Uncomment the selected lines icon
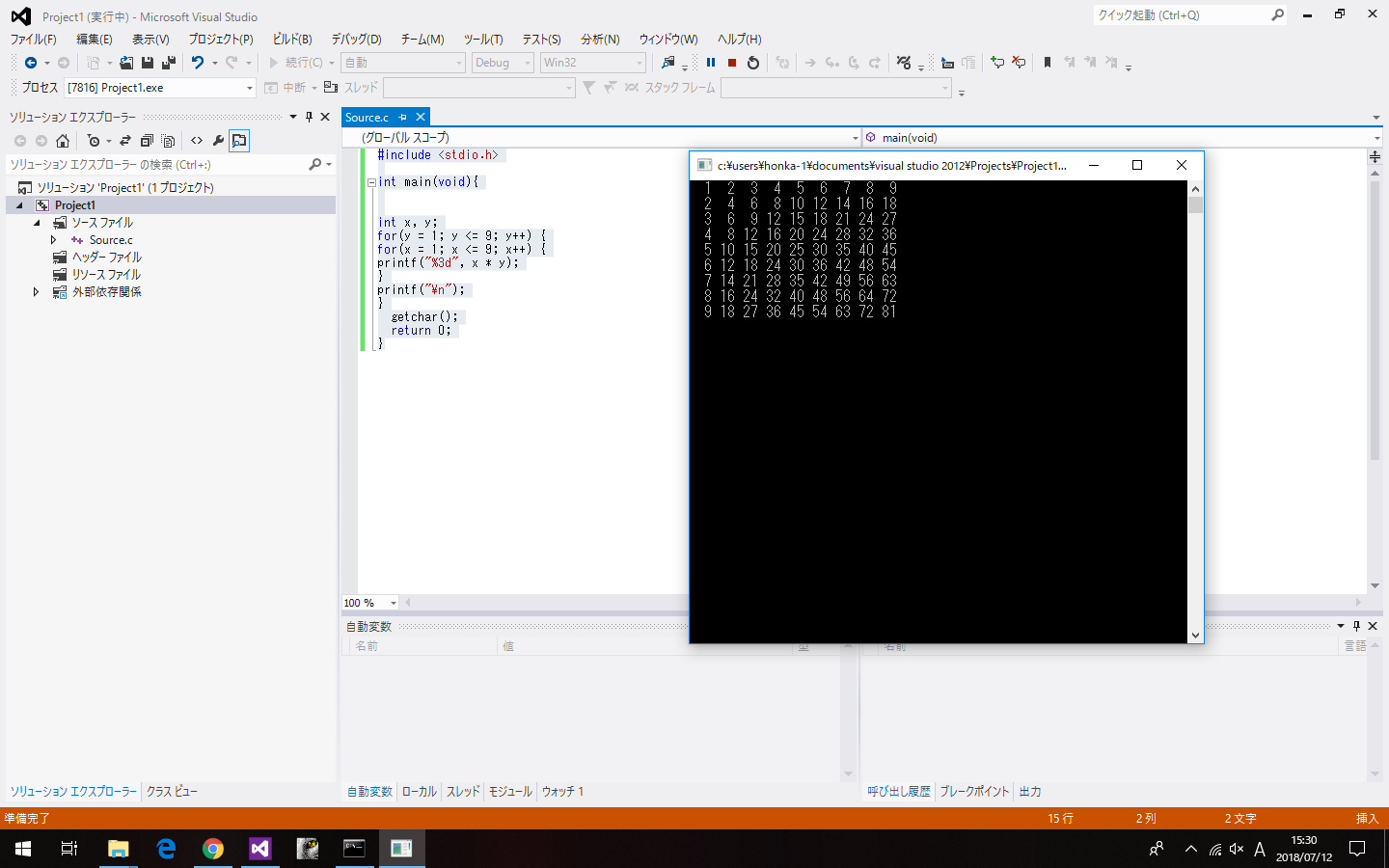1389x868 pixels. [1019, 63]
